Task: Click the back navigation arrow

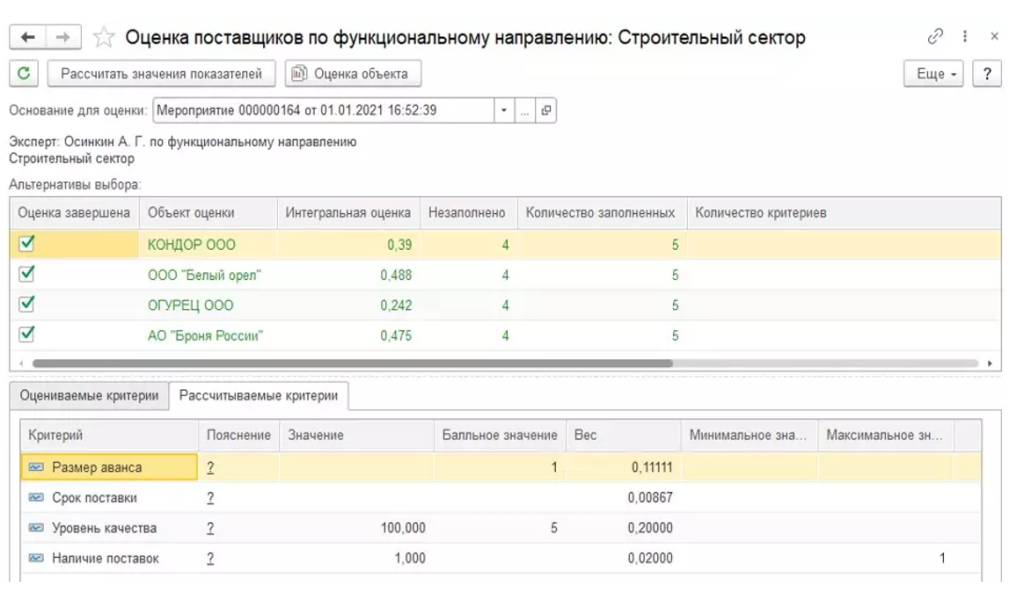Action: [x=27, y=37]
